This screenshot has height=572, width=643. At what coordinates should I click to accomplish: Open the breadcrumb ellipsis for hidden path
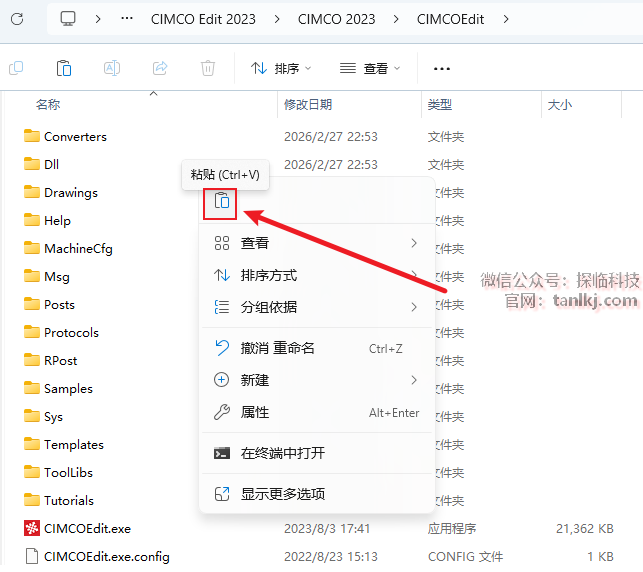point(127,18)
